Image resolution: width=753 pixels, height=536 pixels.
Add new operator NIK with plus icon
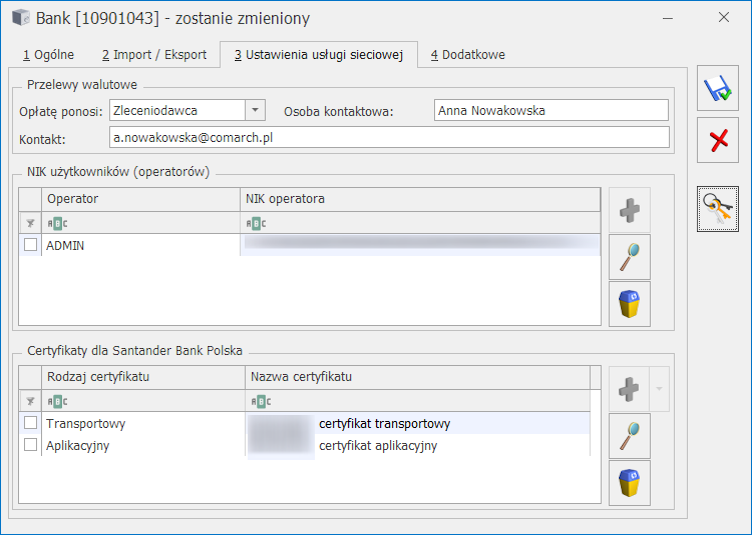629,210
